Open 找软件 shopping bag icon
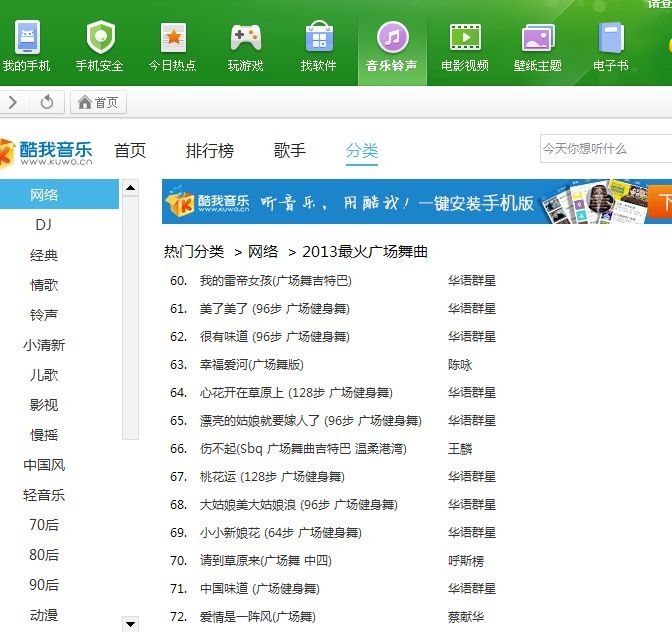Screen dimensions: 672x632 pyautogui.click(x=318, y=39)
